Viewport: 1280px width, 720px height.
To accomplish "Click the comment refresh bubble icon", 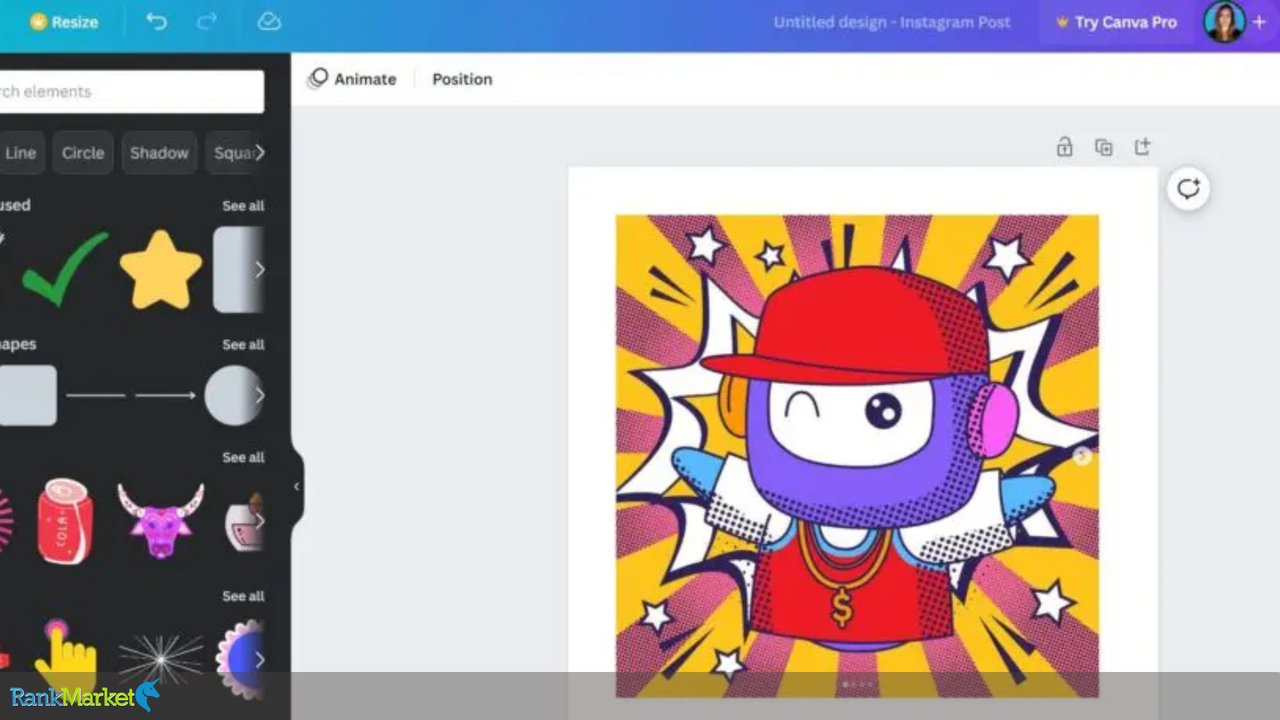I will pyautogui.click(x=1188, y=189).
